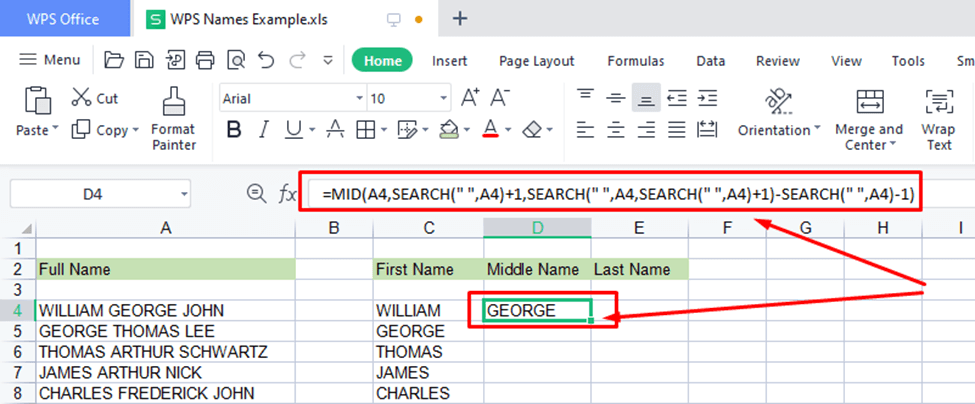
Task: Click the Clear eraser icon
Action: tap(533, 130)
